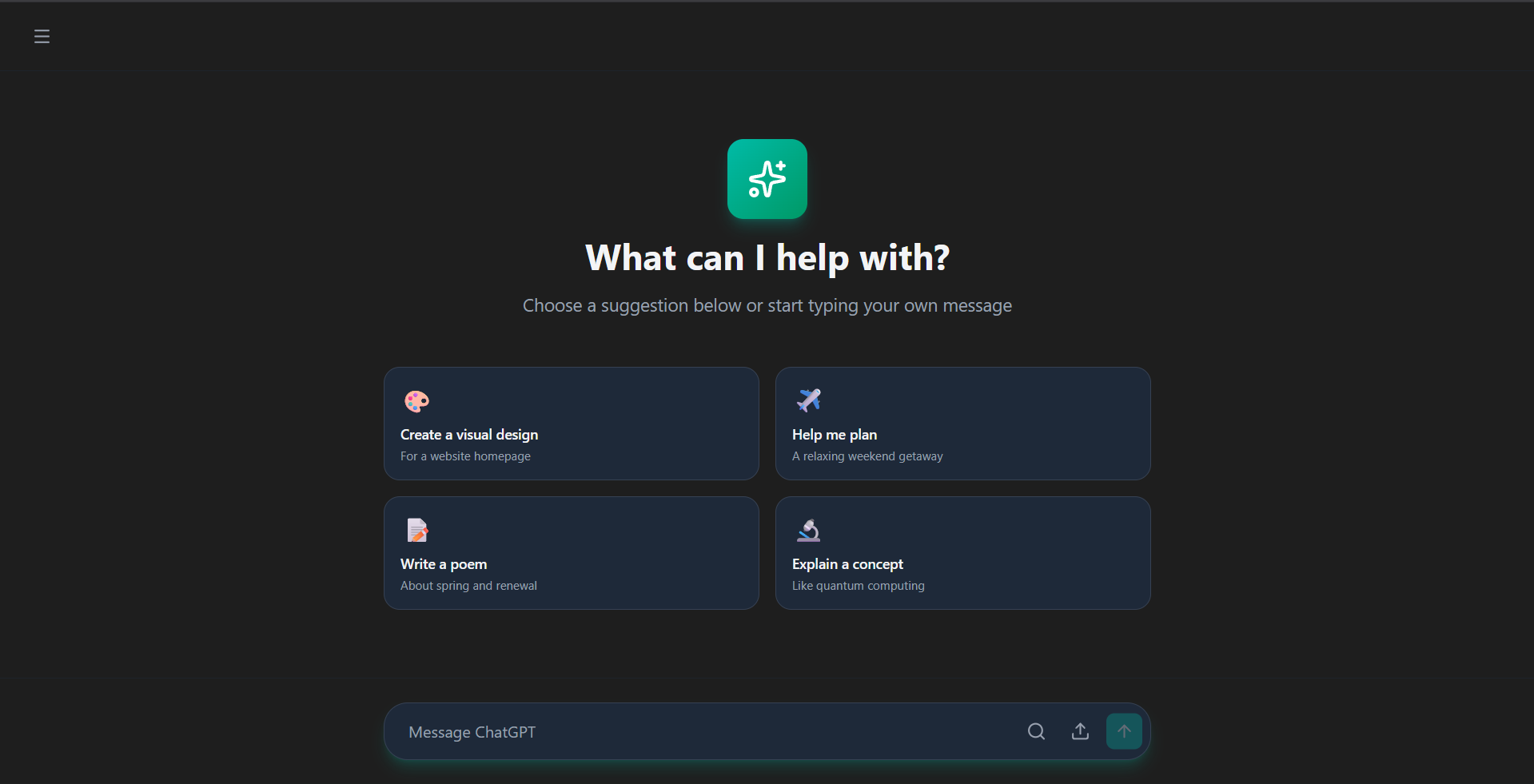Click the search icon in message bar
Viewport: 1534px width, 784px height.
[1036, 731]
